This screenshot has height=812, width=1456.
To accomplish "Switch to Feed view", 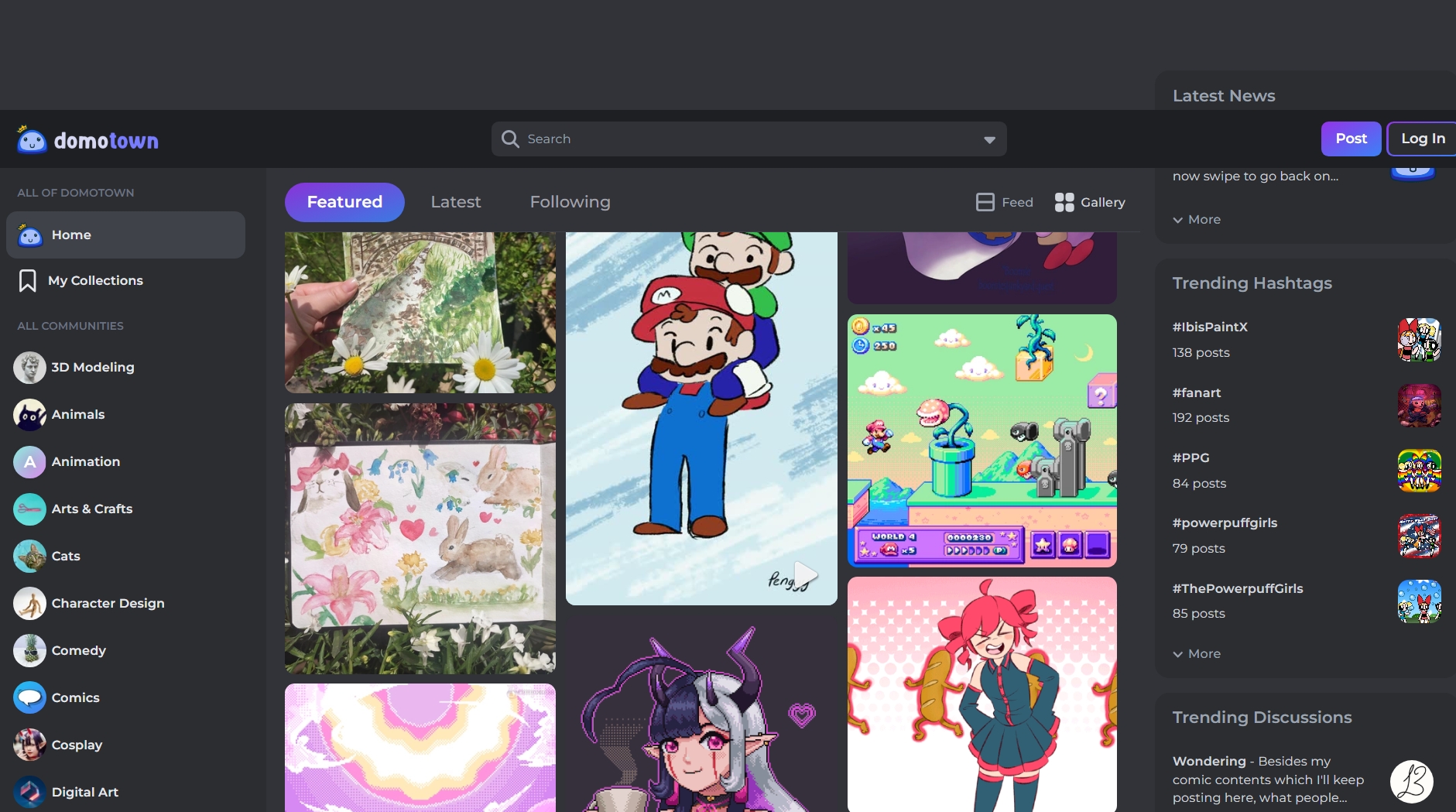I will [x=1005, y=202].
